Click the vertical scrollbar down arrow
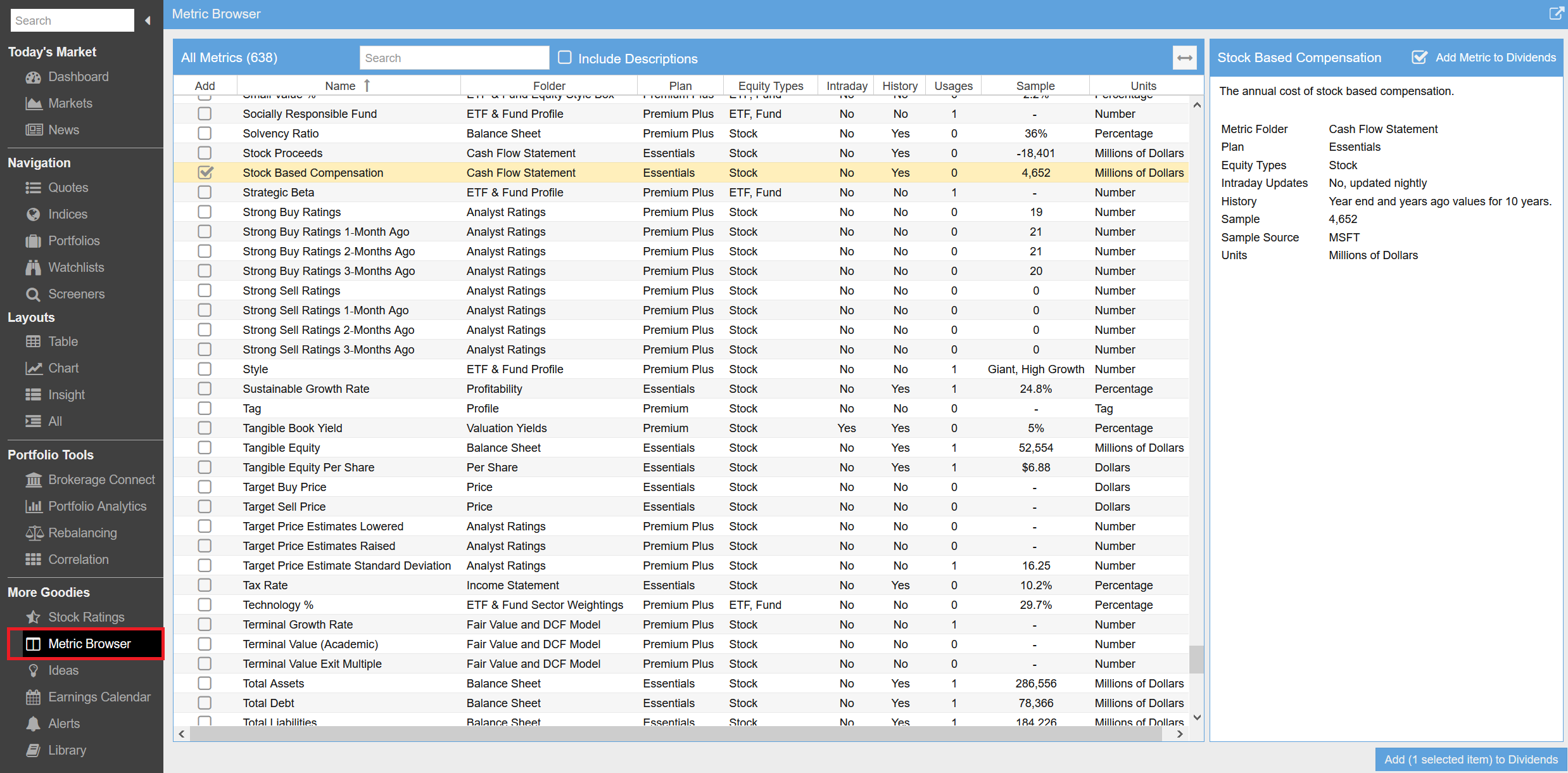 (1197, 718)
